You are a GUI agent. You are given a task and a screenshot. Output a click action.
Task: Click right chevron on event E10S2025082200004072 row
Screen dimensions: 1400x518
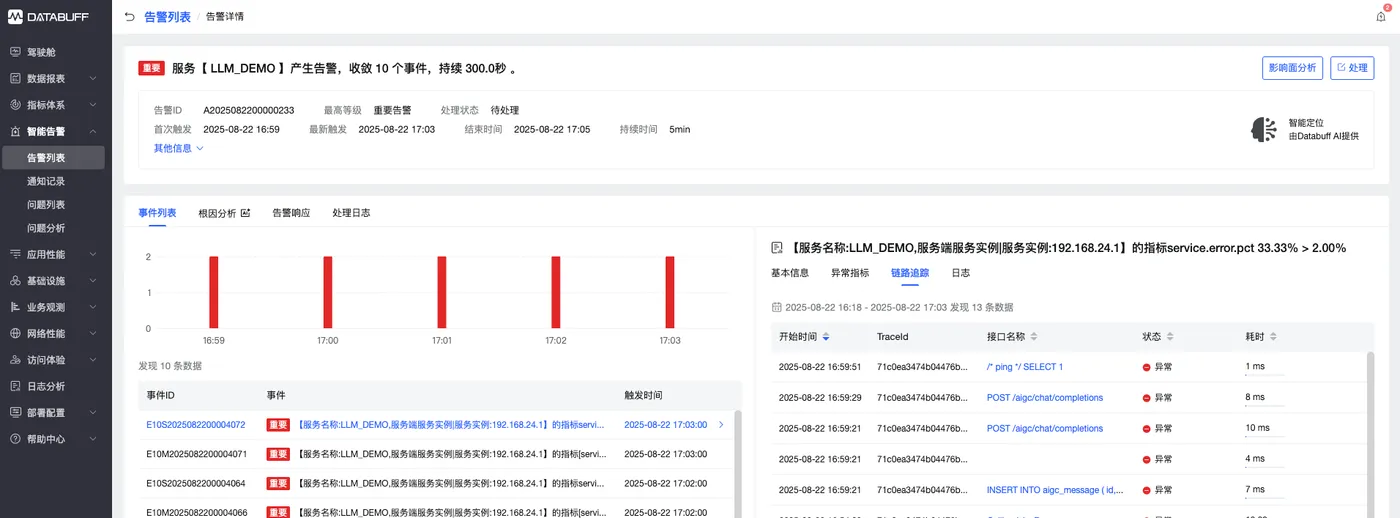[x=721, y=424]
